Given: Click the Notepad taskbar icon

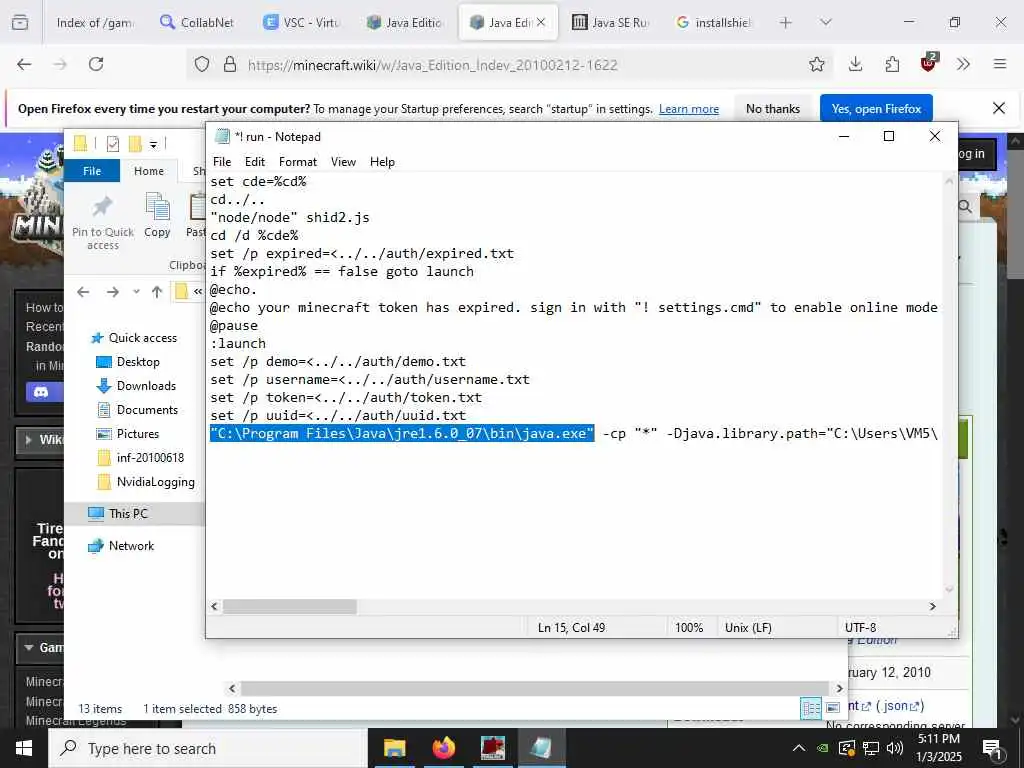Looking at the screenshot, I should point(542,748).
